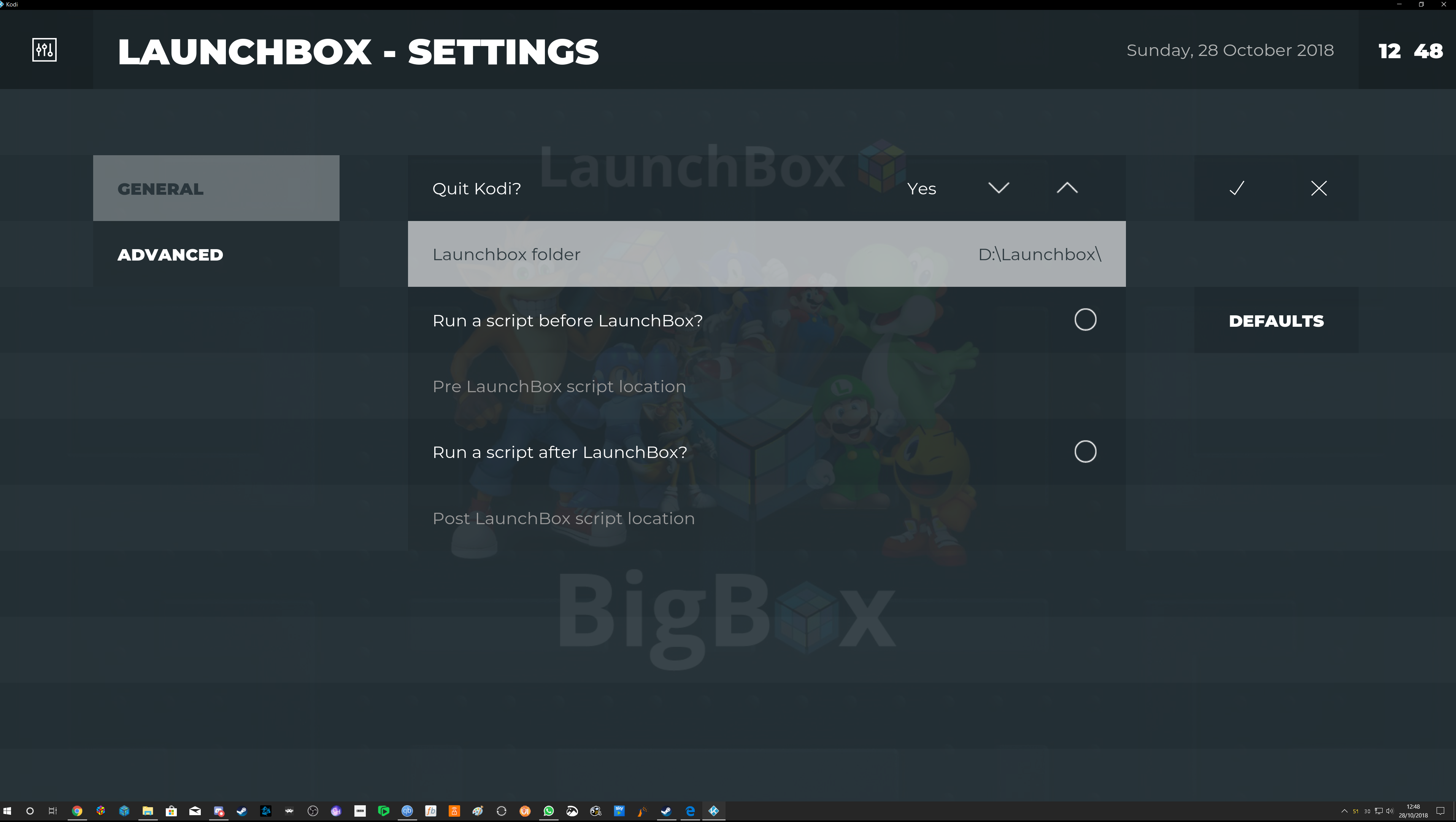Confirm settings with the checkmark button
1456x822 pixels.
(x=1237, y=188)
